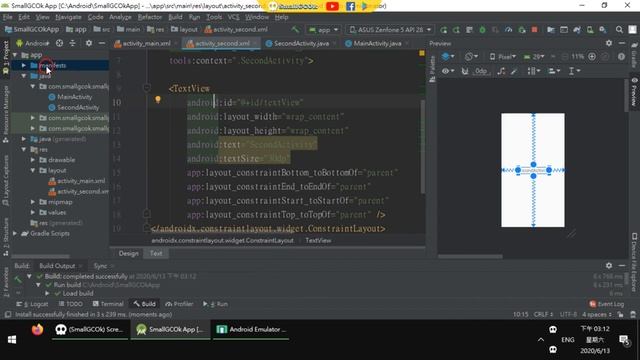
Task: Toggle the Preview side tab on the right edge
Action: click(634, 92)
